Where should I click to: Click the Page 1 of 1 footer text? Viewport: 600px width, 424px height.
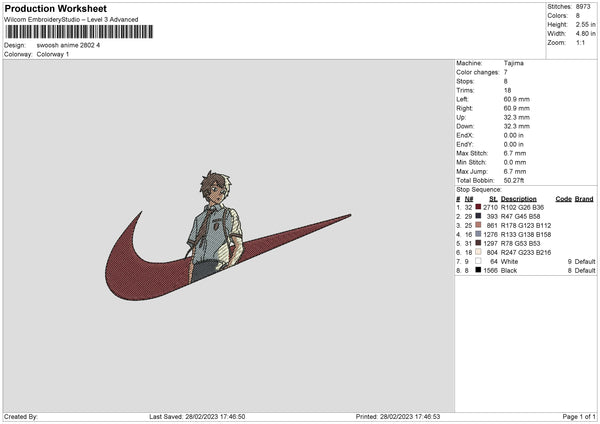point(579,416)
